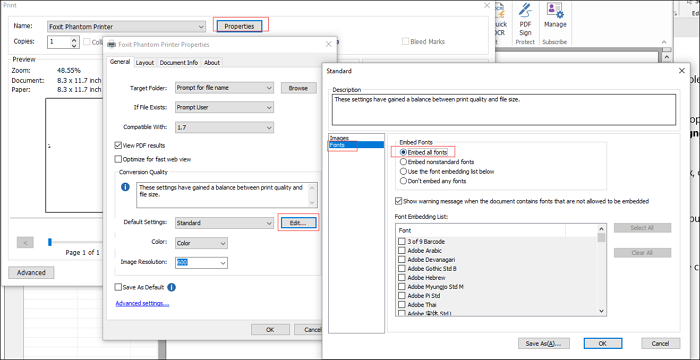
Task: Open the Image Resolution dropdown
Action: [x=223, y=263]
